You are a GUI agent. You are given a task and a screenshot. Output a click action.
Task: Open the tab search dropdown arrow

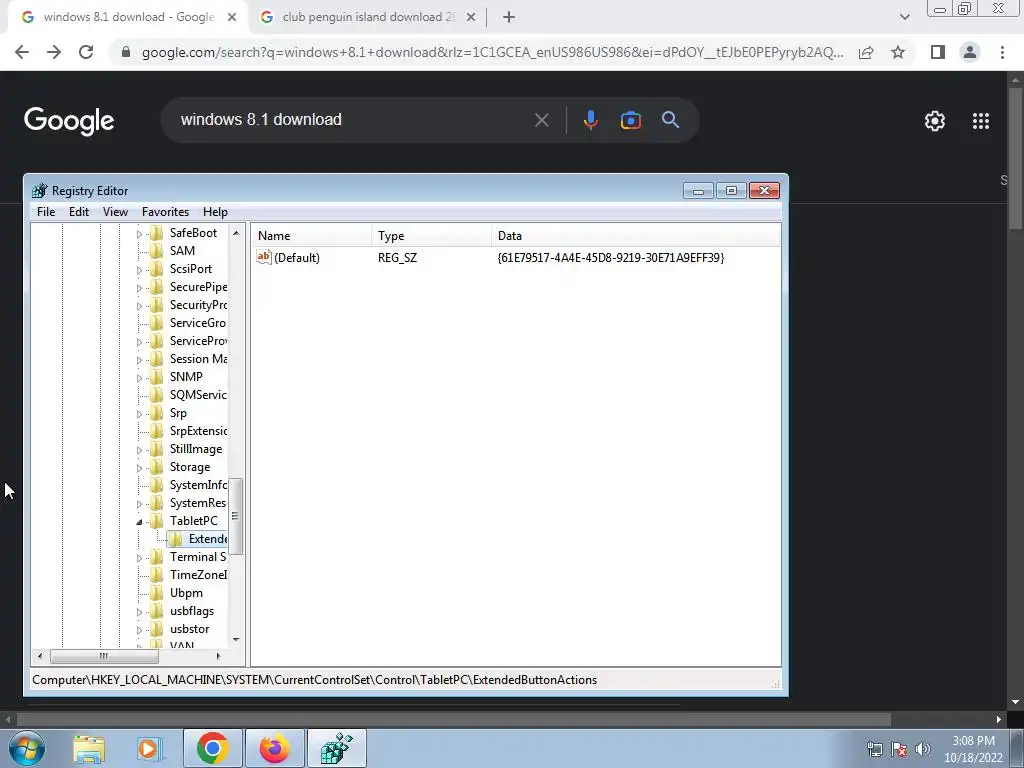point(904,17)
